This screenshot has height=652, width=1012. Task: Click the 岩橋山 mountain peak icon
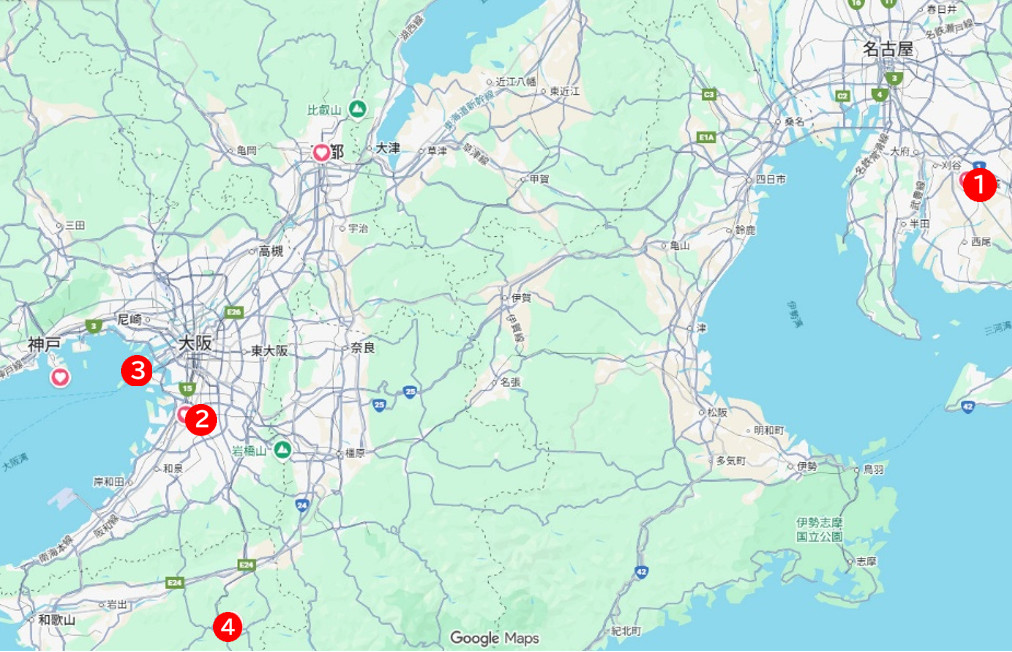(x=284, y=451)
